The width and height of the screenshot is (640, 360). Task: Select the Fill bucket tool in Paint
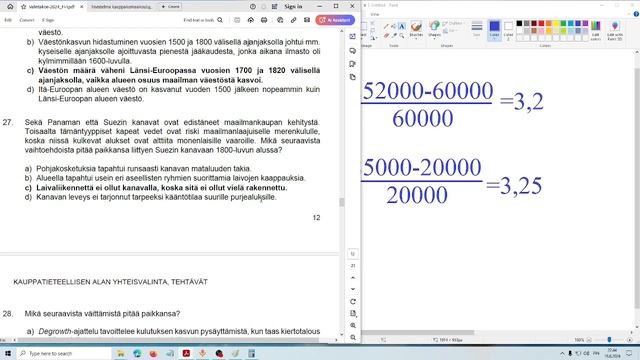394,27
